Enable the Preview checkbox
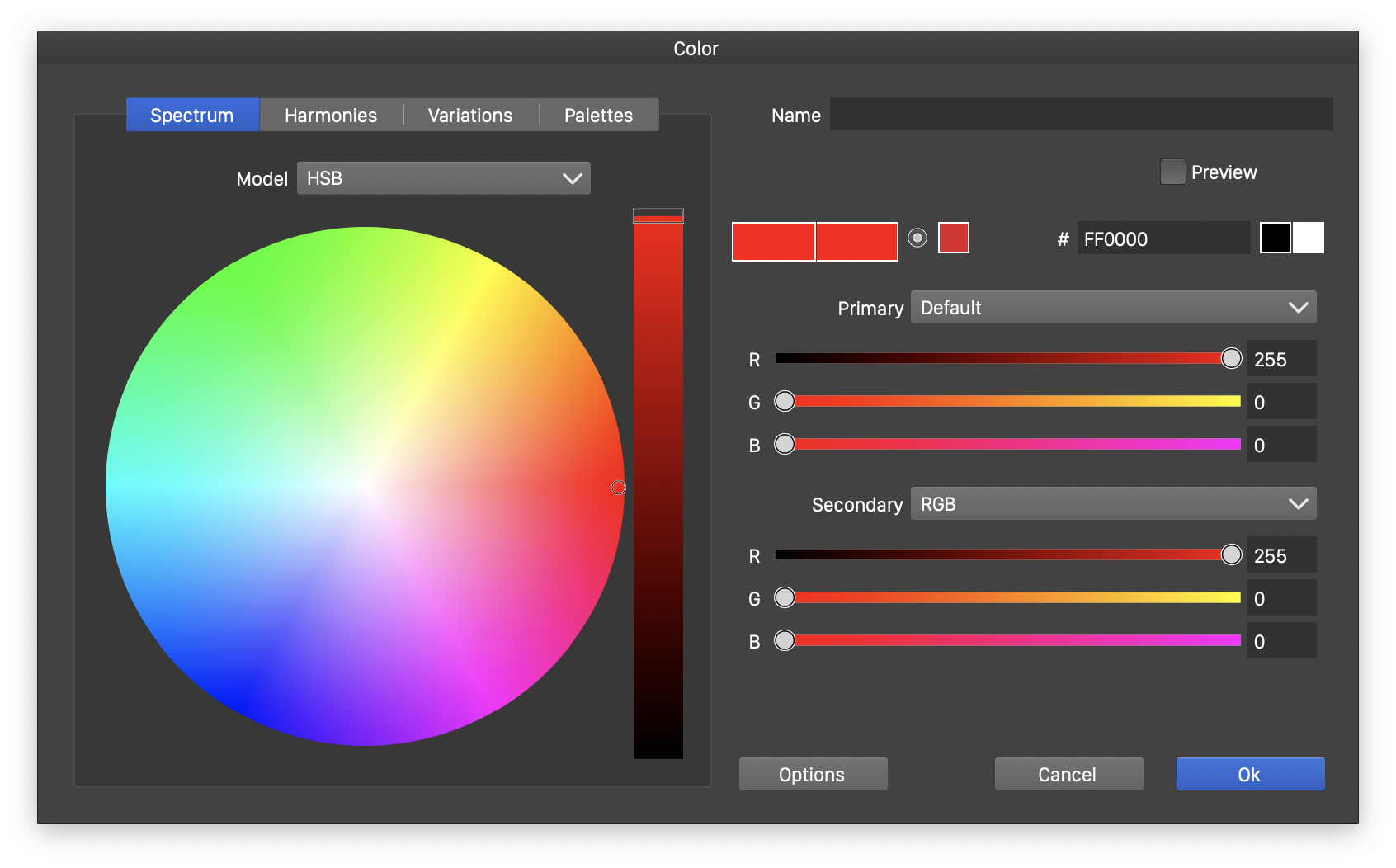 pyautogui.click(x=1172, y=172)
